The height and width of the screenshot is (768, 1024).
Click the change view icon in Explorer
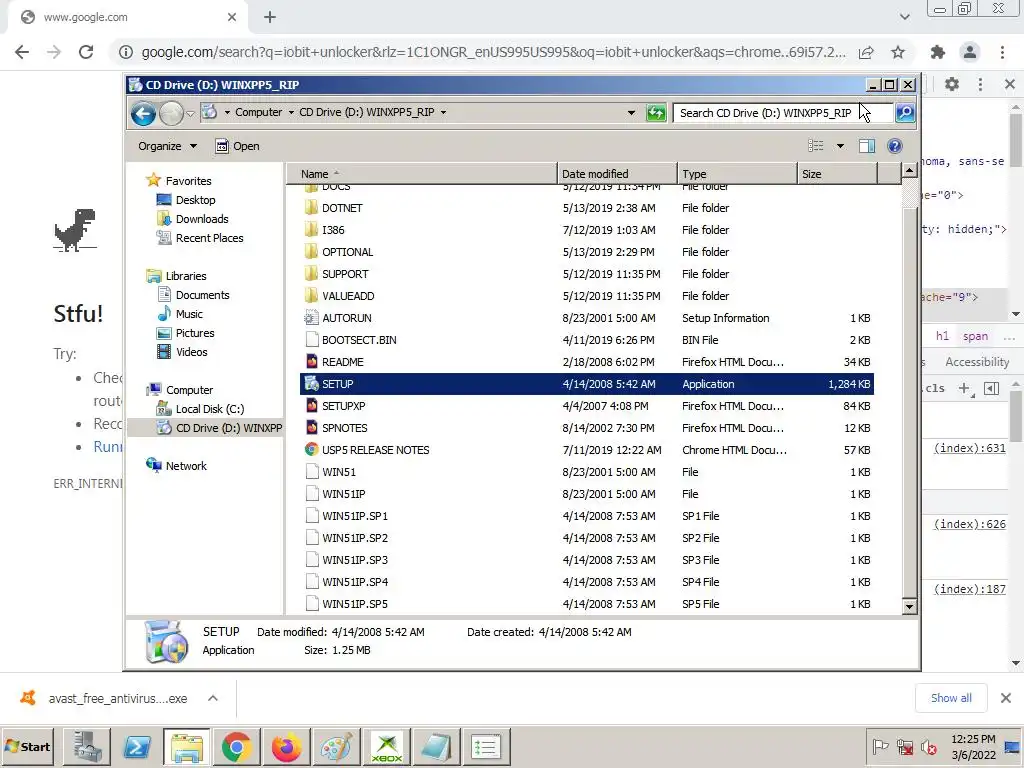(816, 146)
